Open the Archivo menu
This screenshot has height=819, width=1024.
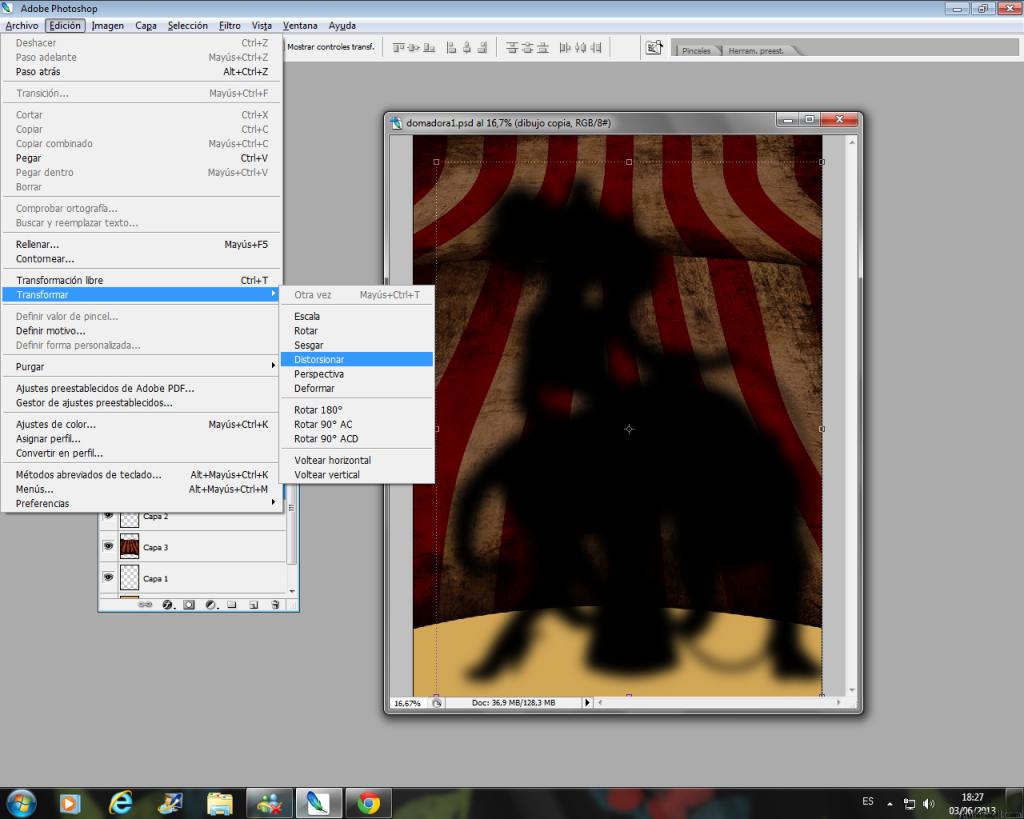tap(22, 25)
